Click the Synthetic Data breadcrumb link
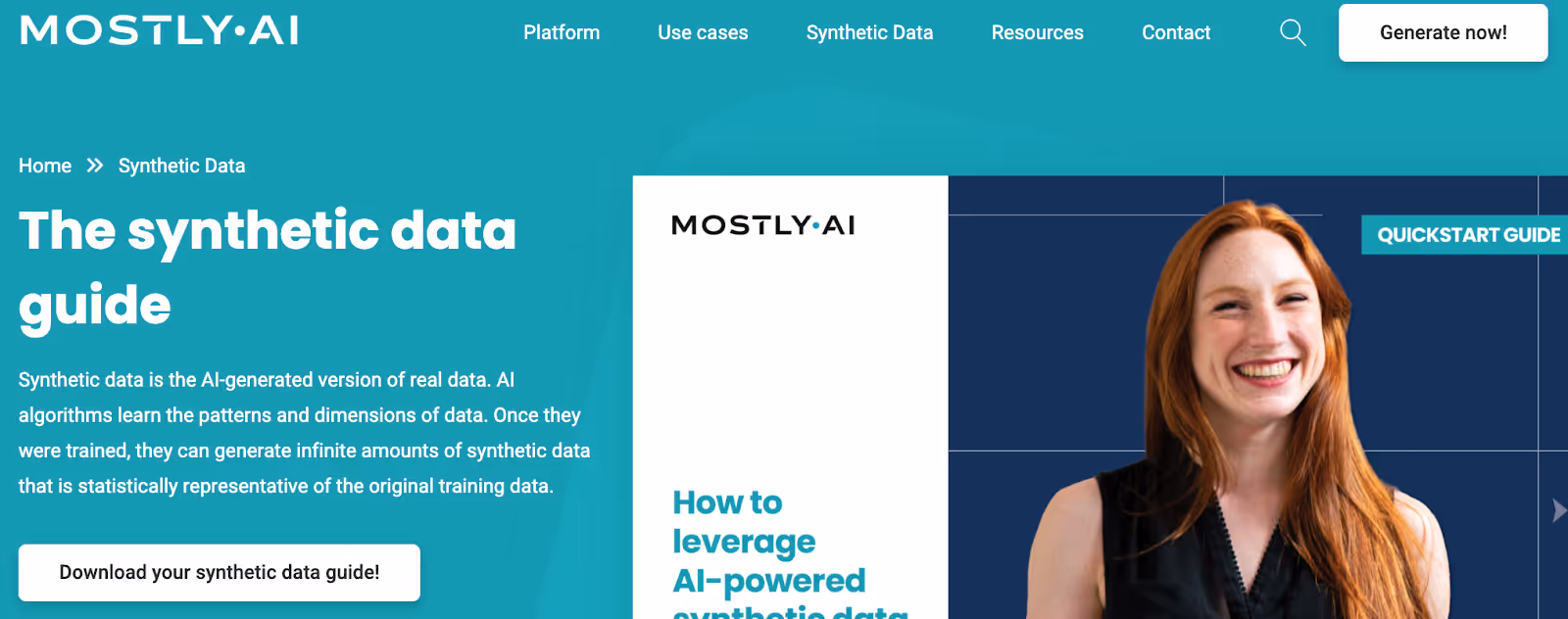Viewport: 1568px width, 619px height. (182, 166)
